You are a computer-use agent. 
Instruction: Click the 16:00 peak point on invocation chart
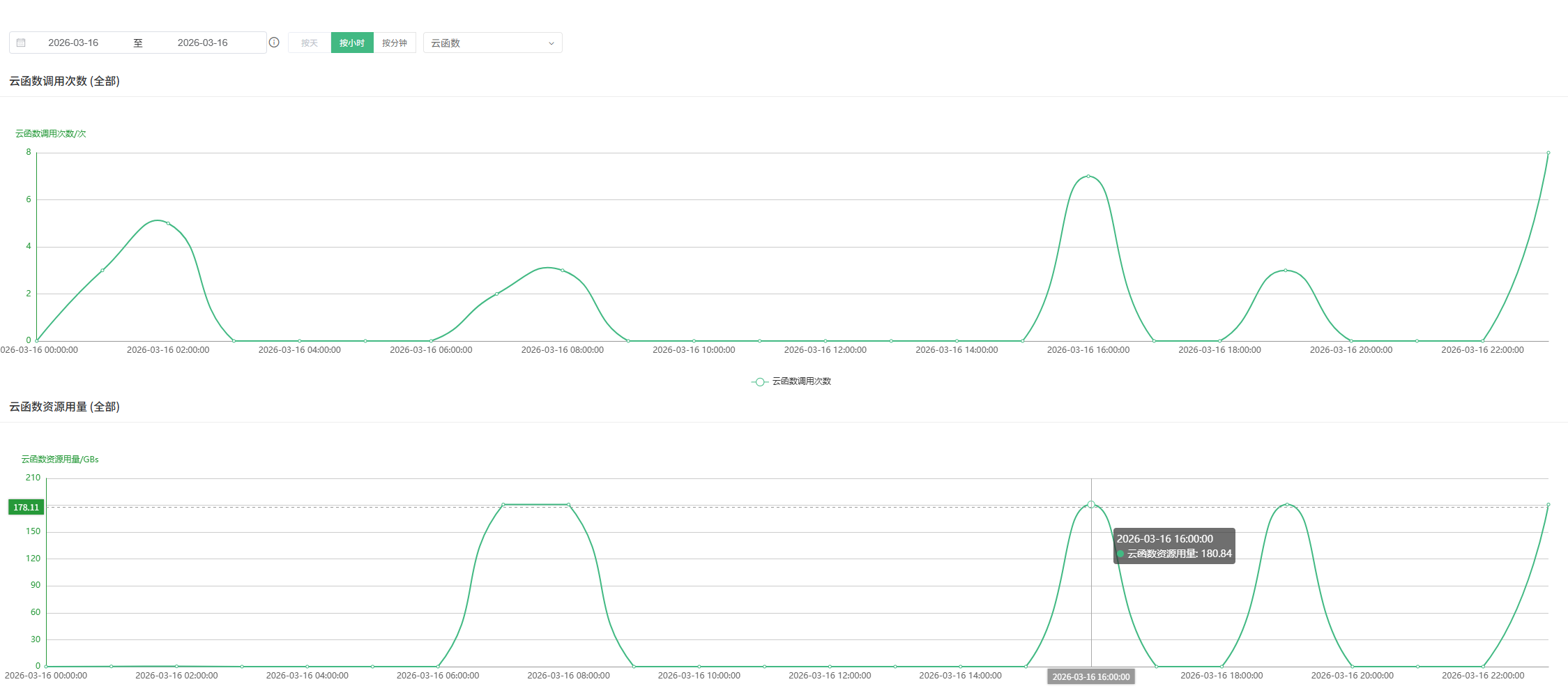pyautogui.click(x=1088, y=176)
